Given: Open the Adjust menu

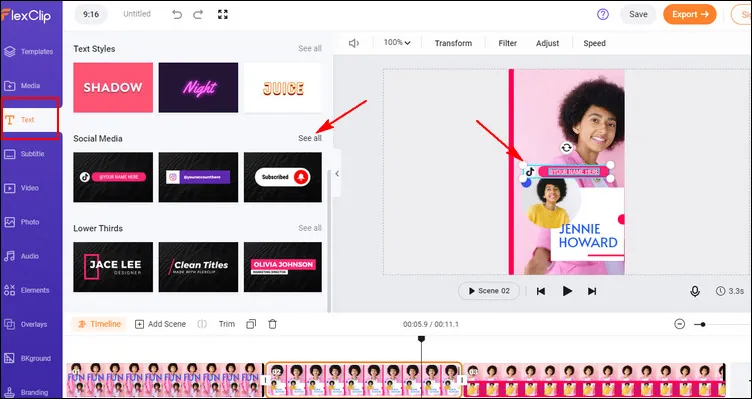Looking at the screenshot, I should pyautogui.click(x=547, y=43).
